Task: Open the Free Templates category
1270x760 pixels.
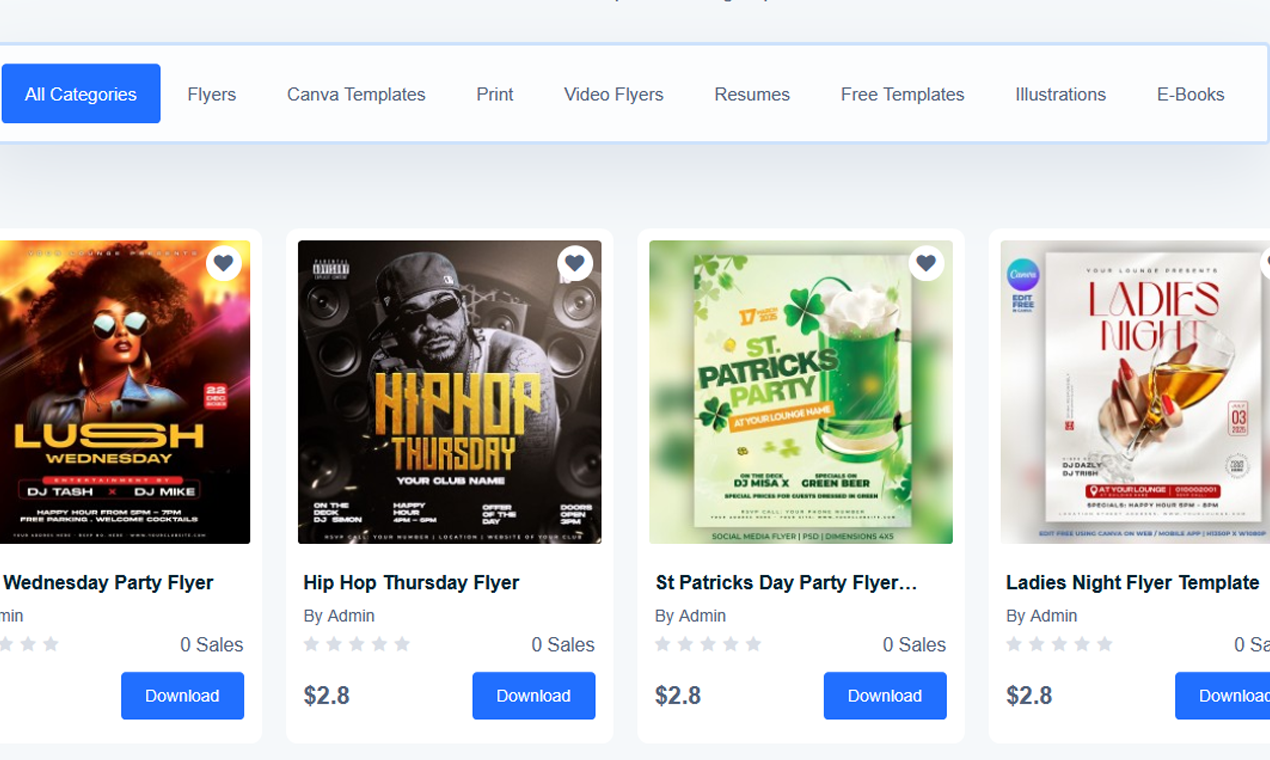Action: point(903,94)
